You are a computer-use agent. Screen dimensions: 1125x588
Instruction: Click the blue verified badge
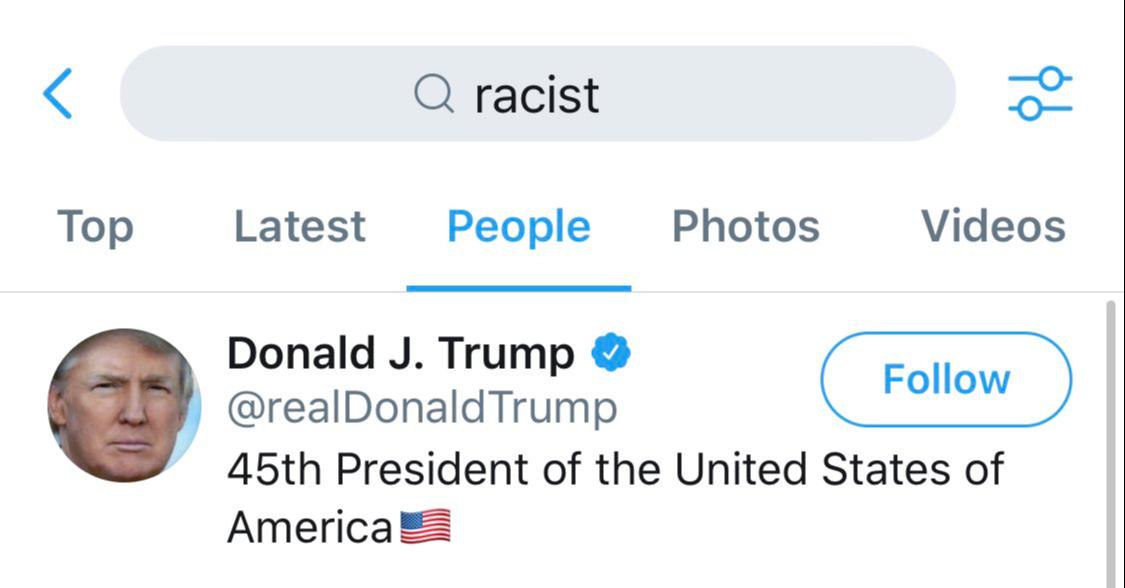pyautogui.click(x=611, y=352)
